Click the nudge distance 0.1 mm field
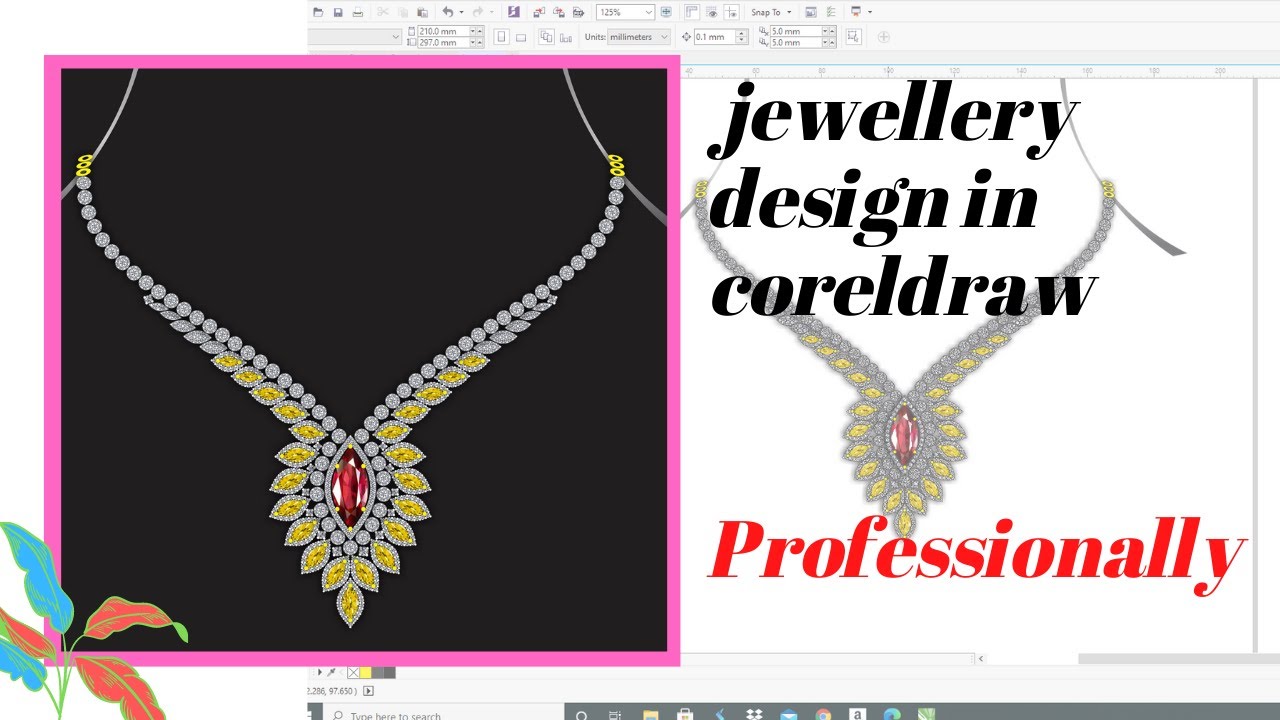Image resolution: width=1280 pixels, height=720 pixels. pyautogui.click(x=715, y=37)
